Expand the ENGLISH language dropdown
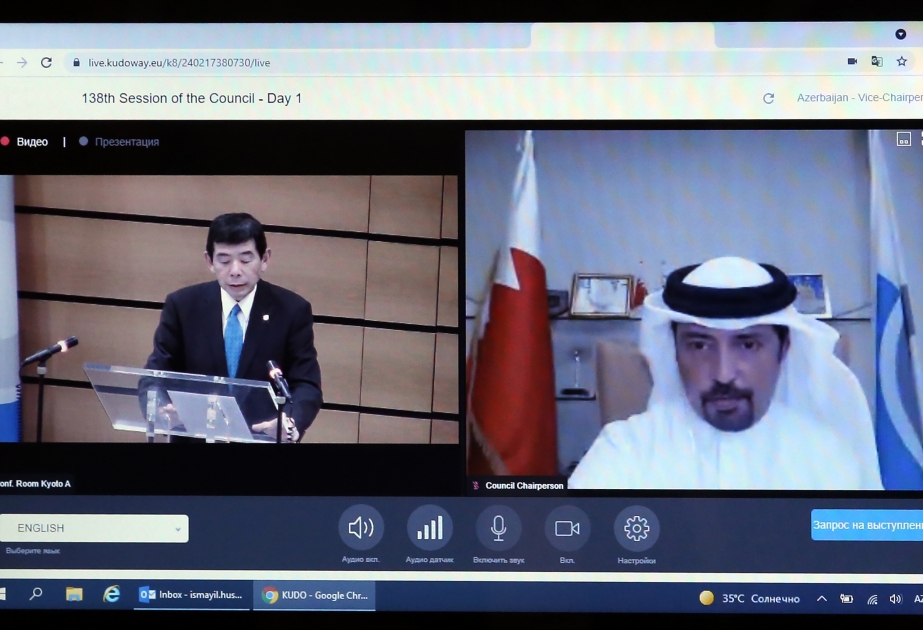Image resolution: width=923 pixels, height=630 pixels. [94, 528]
